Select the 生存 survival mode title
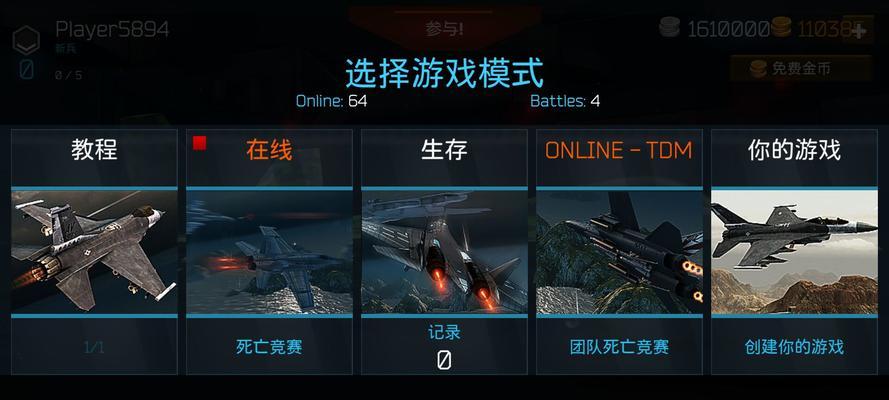Screen dimensions: 889x400 click(x=444, y=150)
